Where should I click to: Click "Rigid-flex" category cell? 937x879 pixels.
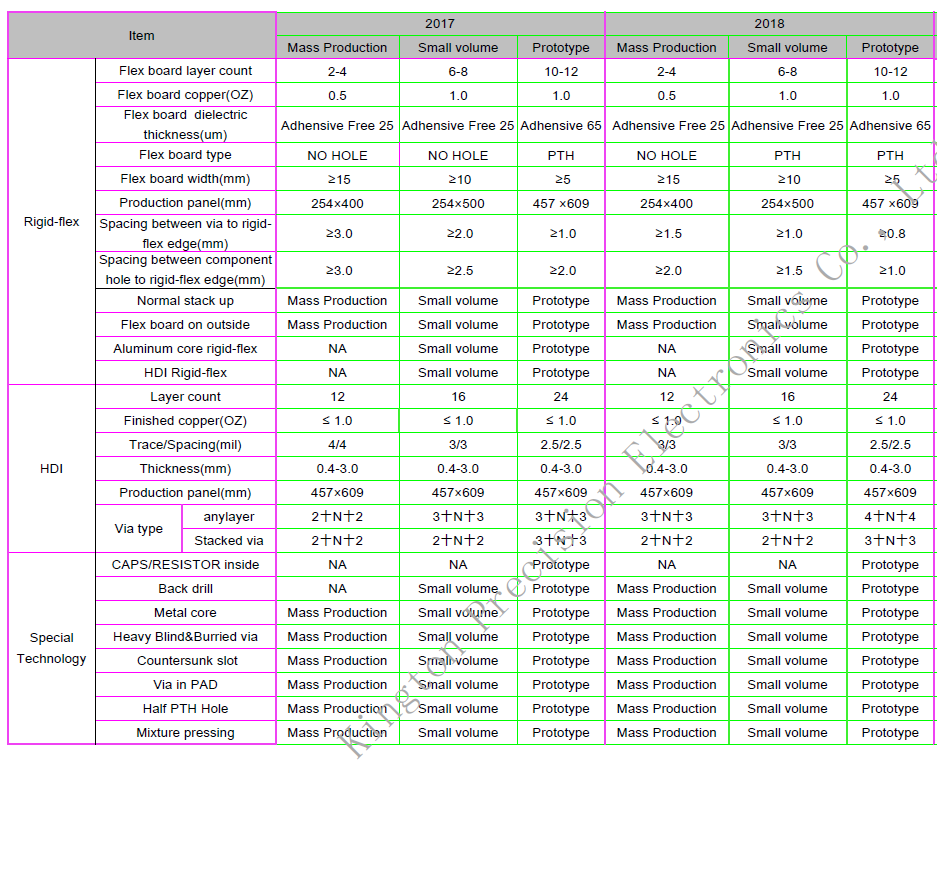tap(51, 222)
